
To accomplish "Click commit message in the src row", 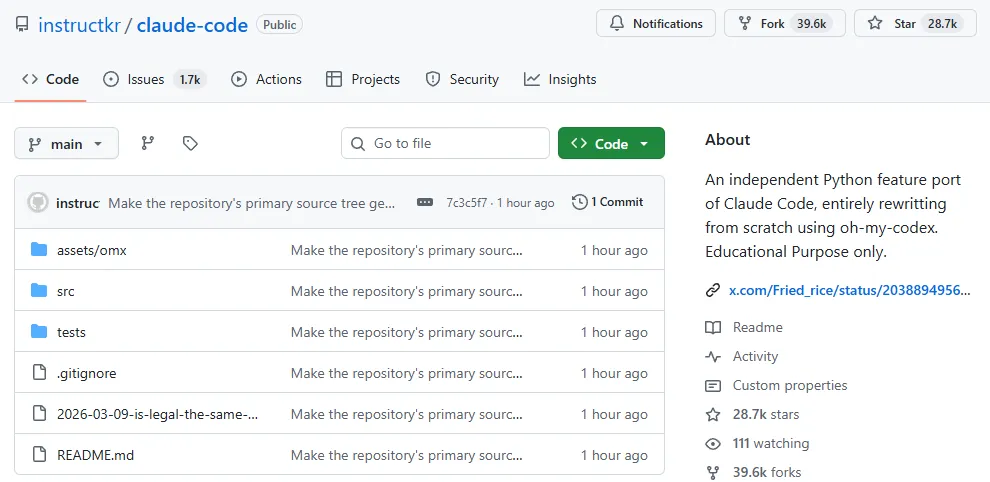I will click(407, 291).
